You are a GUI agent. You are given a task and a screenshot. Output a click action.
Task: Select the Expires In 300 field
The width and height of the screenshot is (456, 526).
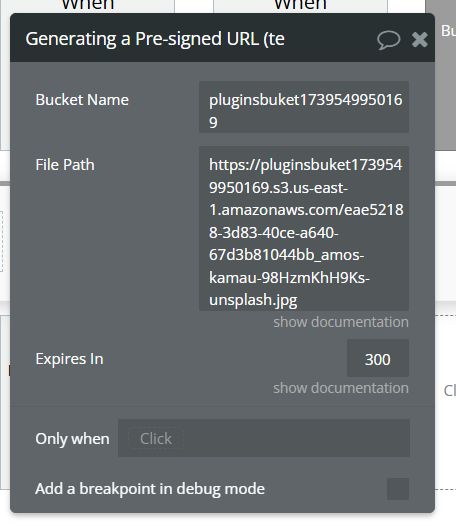tap(377, 358)
